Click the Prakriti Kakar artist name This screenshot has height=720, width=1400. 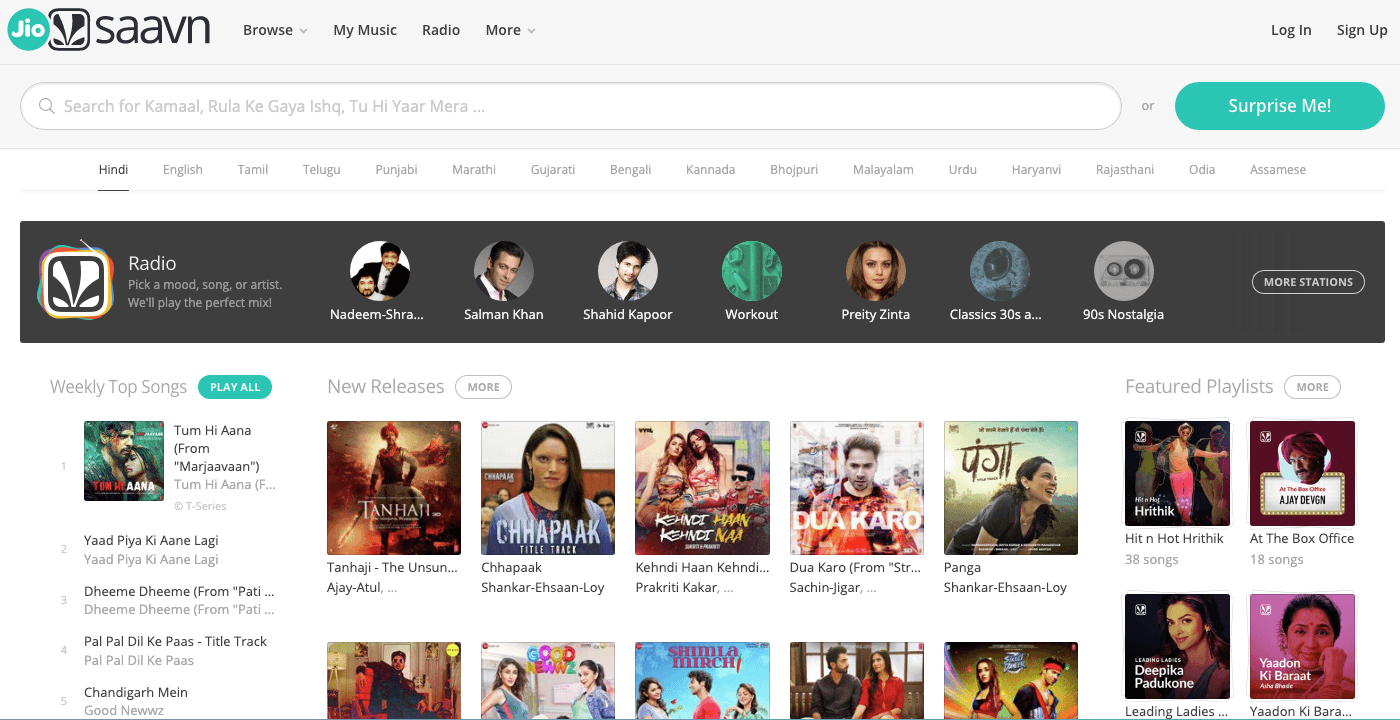click(675, 587)
